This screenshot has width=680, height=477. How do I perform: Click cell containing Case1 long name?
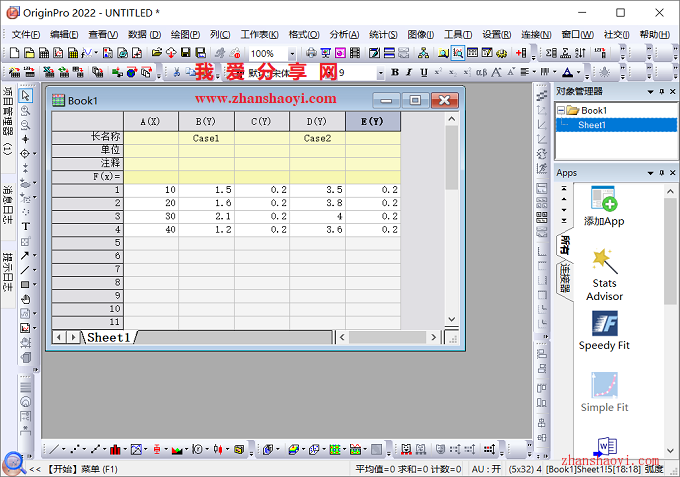206,138
